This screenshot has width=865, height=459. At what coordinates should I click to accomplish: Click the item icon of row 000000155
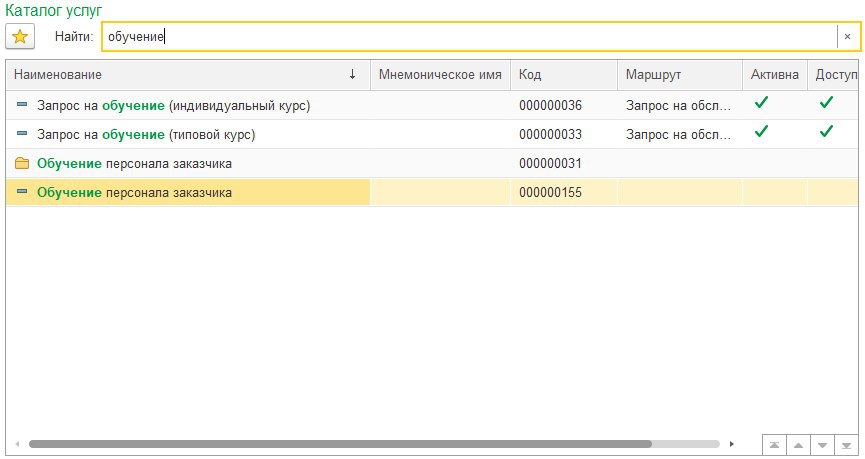(22, 191)
